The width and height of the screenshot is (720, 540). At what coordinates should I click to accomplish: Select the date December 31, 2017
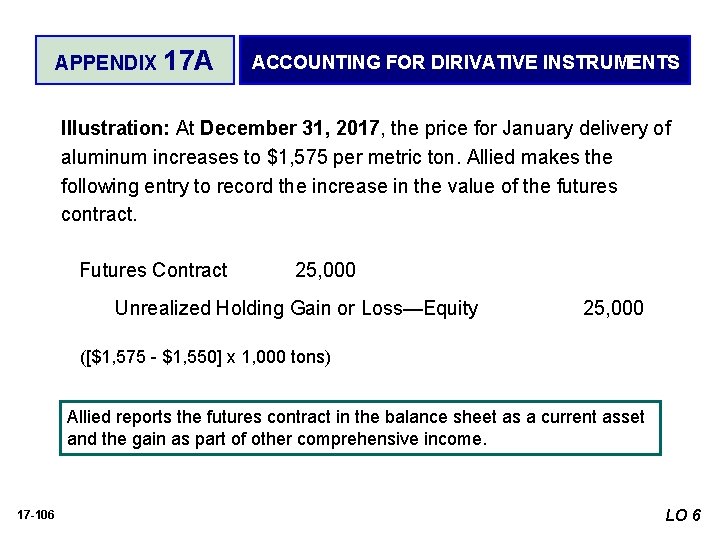[290, 128]
